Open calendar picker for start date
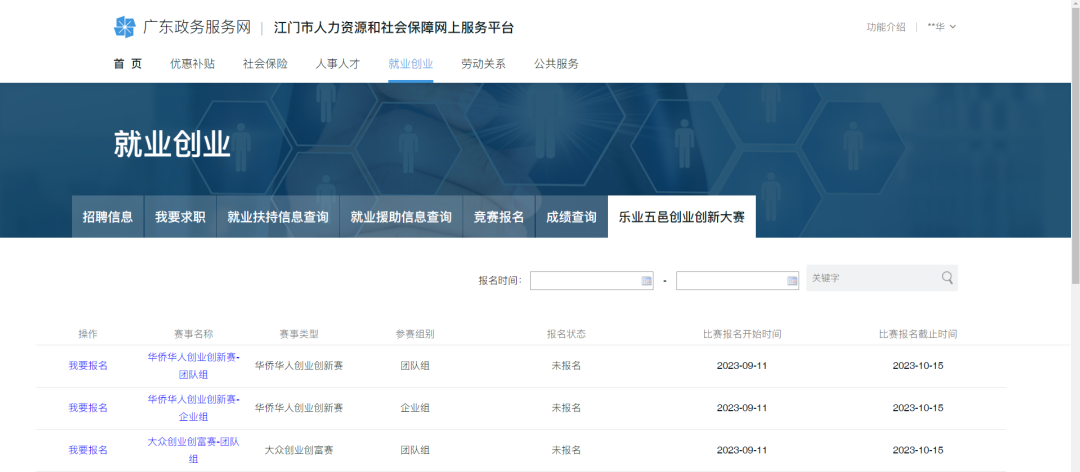Image resolution: width=1080 pixels, height=472 pixels. [646, 281]
